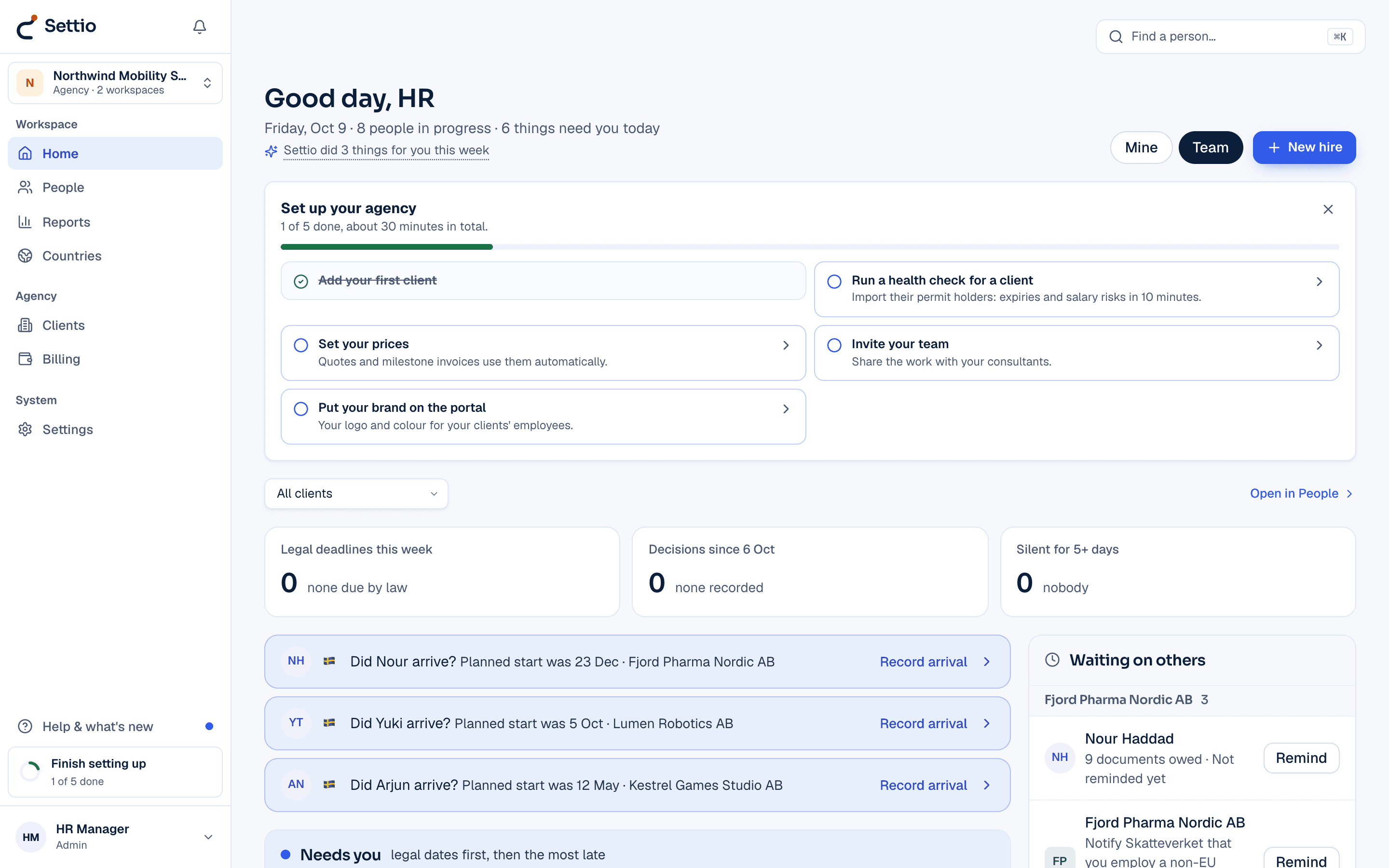The height and width of the screenshot is (868, 1389).
Task: Expand the Northwind Mobility workspace switcher
Action: 115,82
